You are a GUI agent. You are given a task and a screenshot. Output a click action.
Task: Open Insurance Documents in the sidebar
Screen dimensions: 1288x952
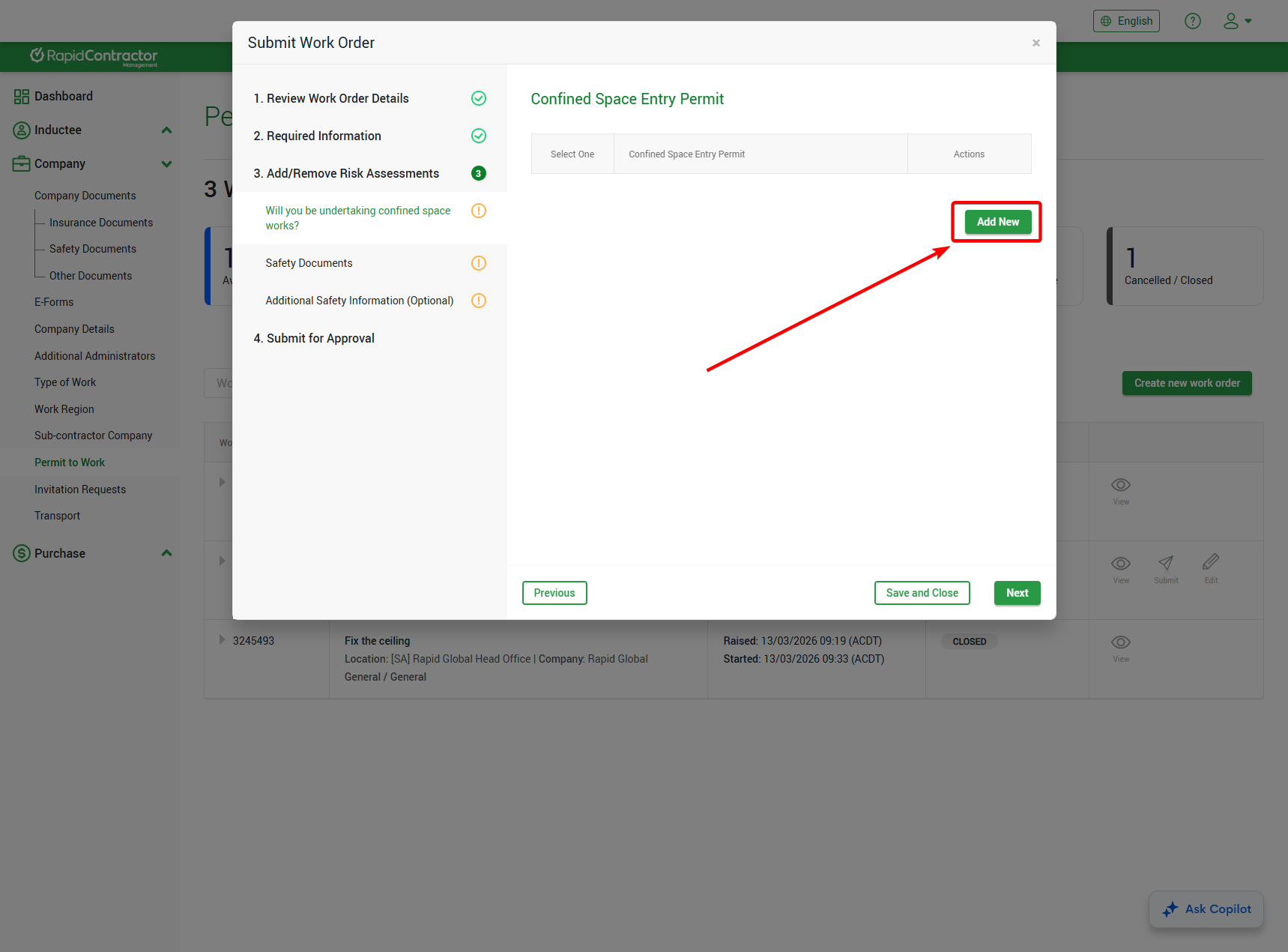coord(101,223)
